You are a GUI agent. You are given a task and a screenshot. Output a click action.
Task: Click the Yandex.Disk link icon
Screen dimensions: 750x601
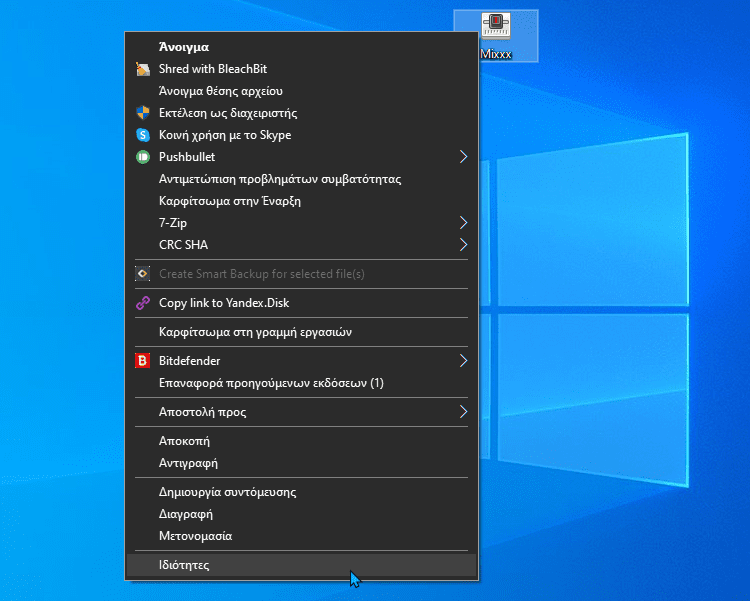[x=143, y=303]
